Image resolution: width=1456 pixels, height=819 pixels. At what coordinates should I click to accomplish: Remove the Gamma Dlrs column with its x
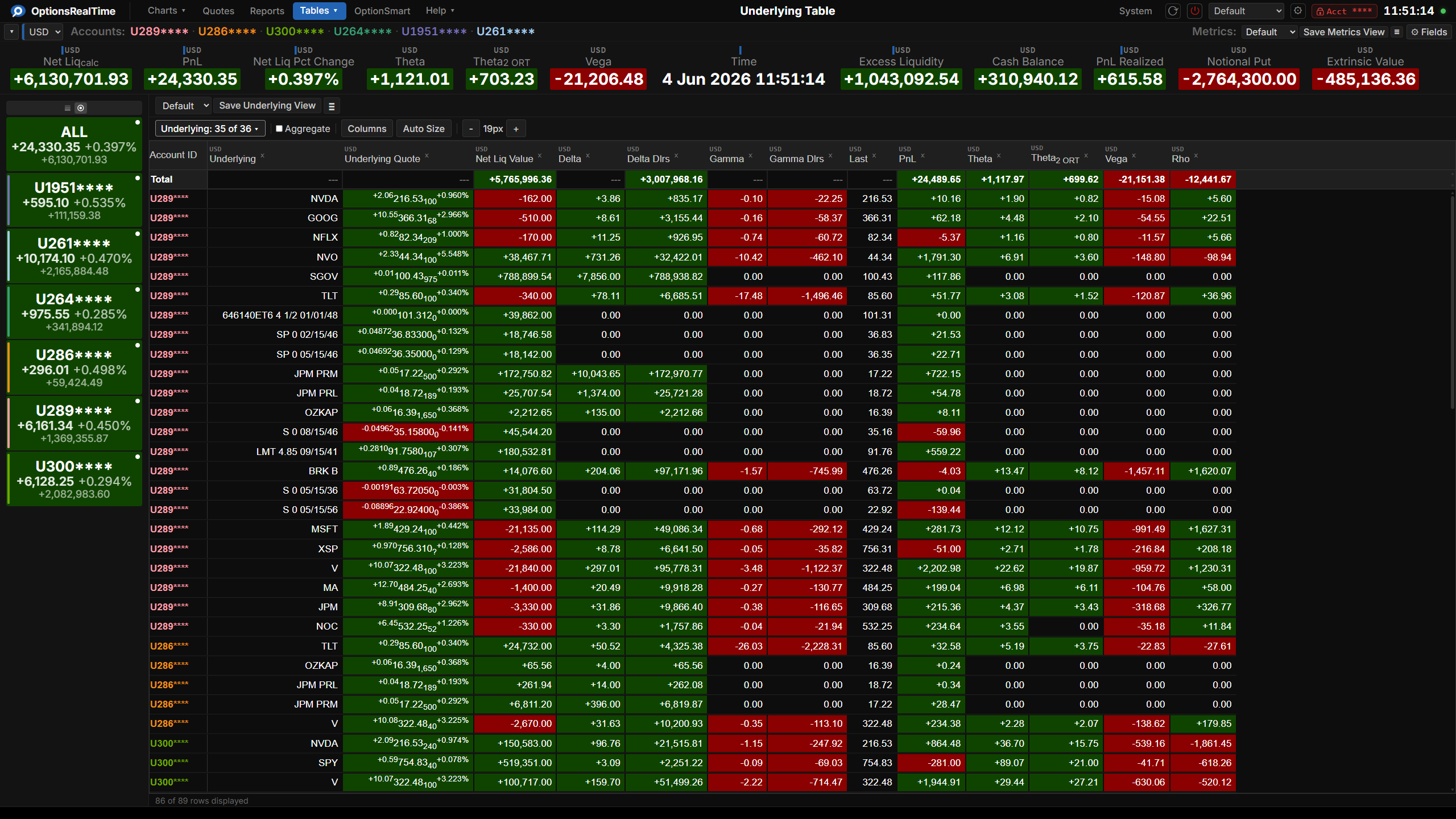[x=830, y=156]
